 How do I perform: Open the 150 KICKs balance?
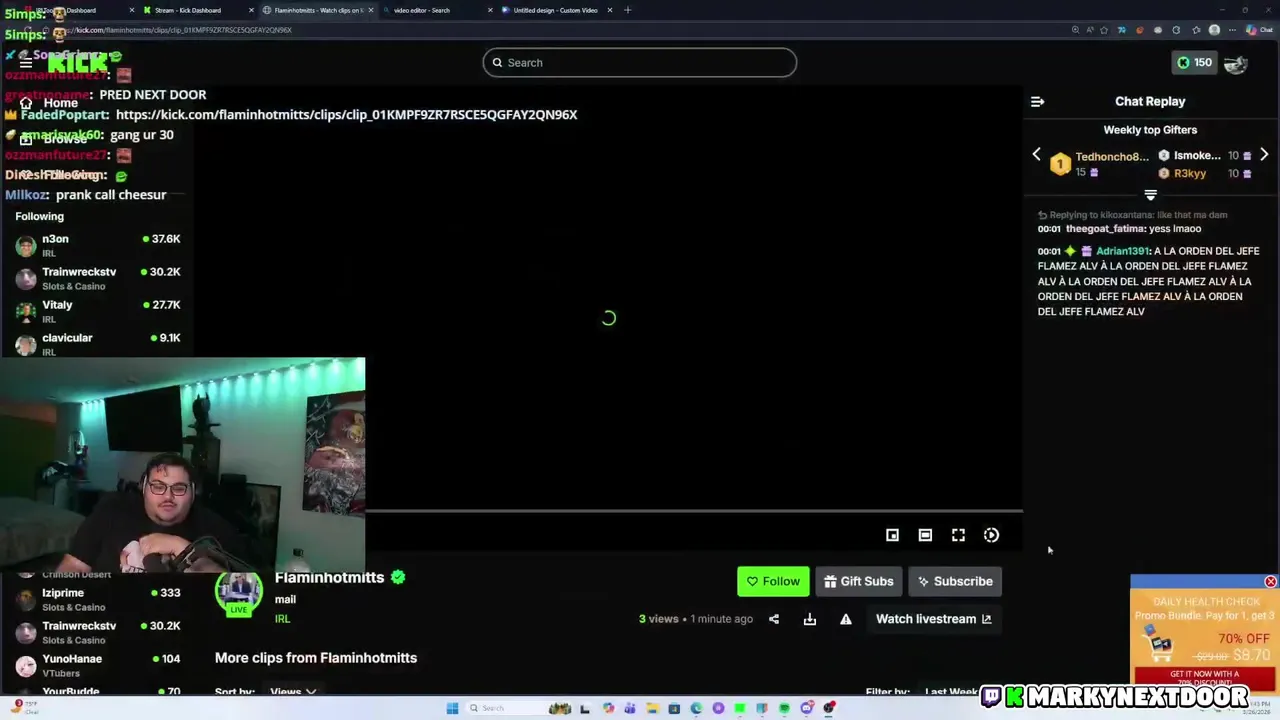pos(1194,63)
